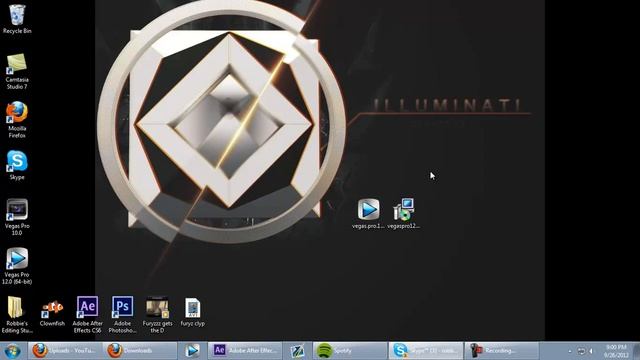The height and width of the screenshot is (360, 640).
Task: Switch to Recording... taskbar window
Action: click(501, 351)
